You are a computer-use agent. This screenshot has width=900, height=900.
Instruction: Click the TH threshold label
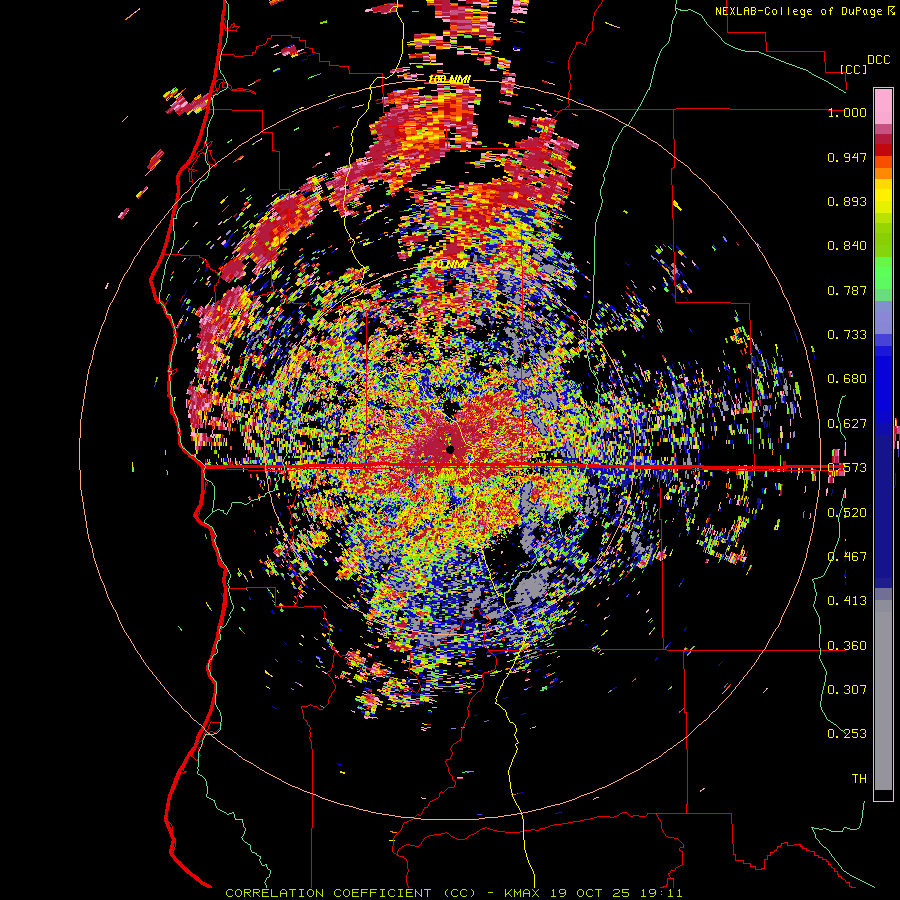tap(859, 779)
